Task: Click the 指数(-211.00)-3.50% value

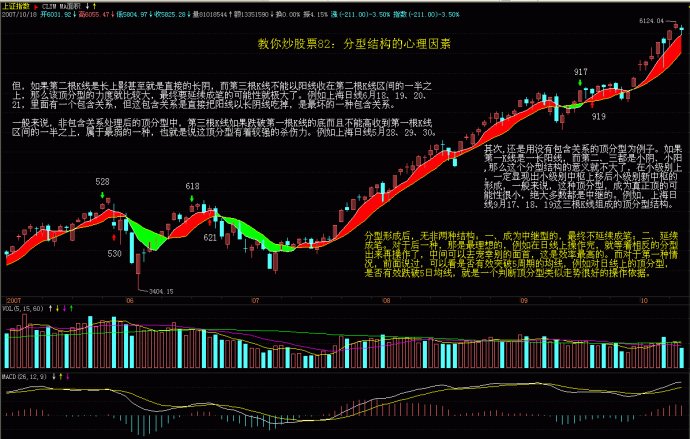Action: click(x=426, y=15)
